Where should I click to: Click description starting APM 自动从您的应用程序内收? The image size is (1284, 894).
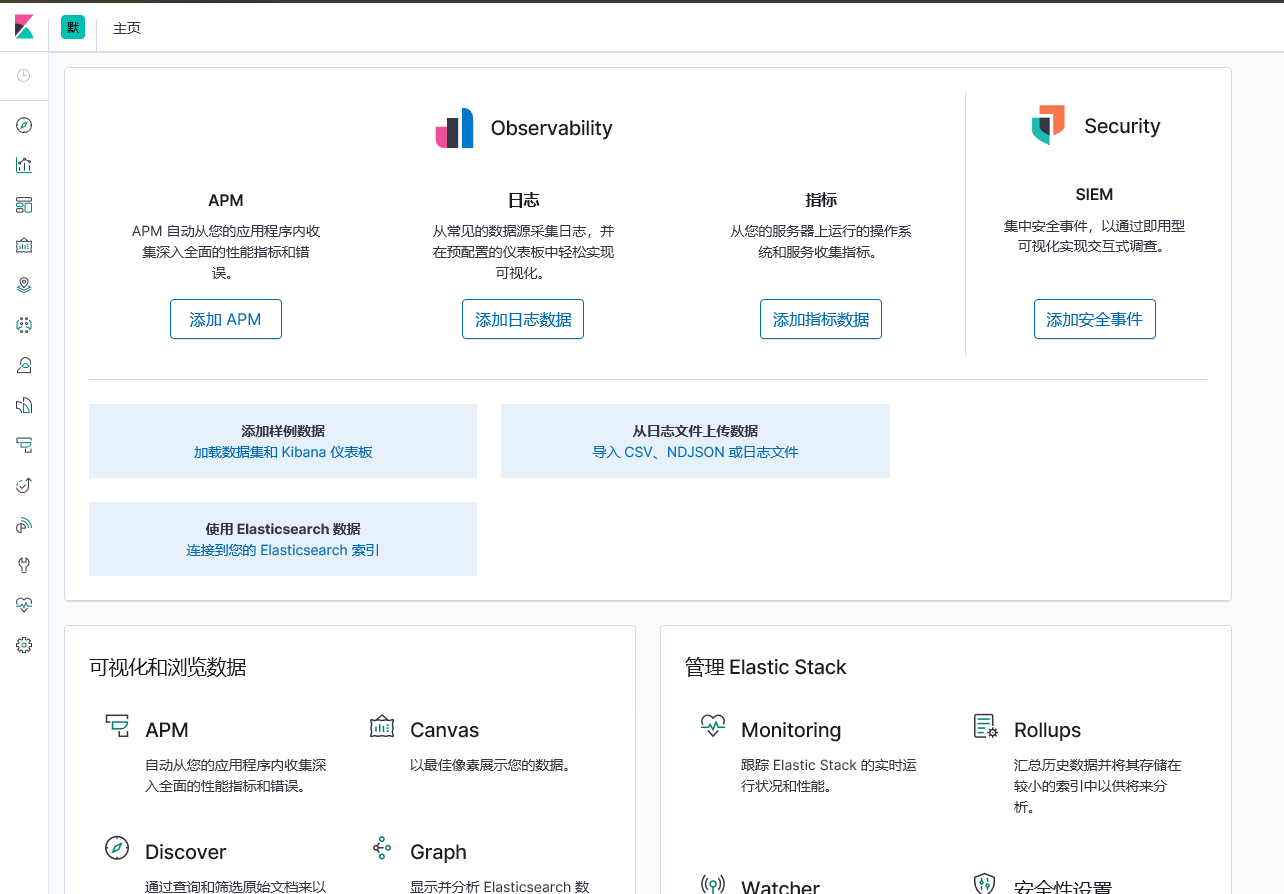tap(226, 252)
